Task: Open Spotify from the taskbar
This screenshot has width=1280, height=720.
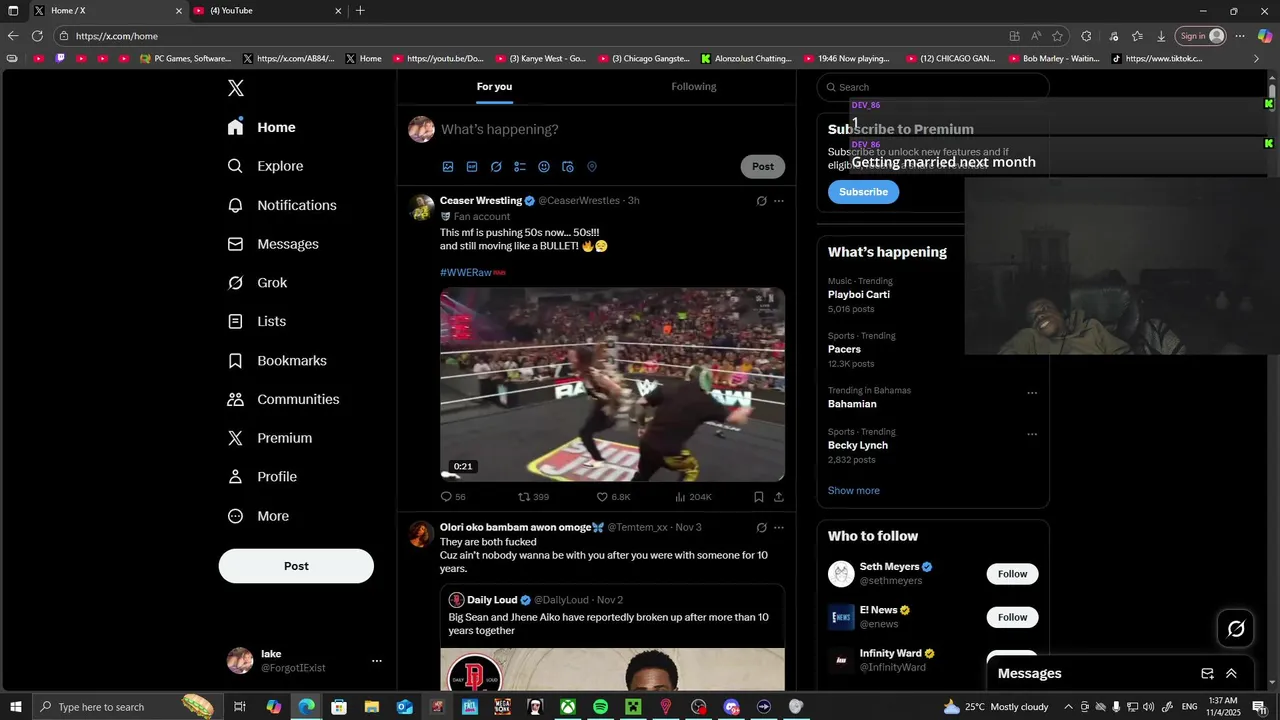Action: click(x=600, y=707)
